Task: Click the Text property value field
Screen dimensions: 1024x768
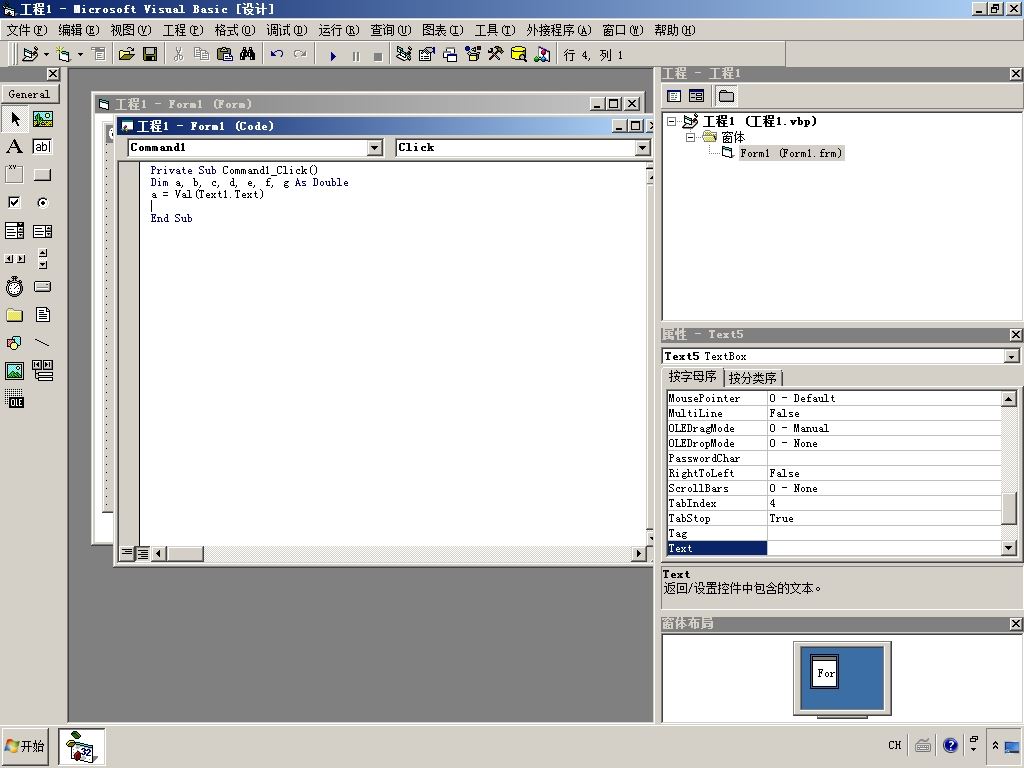Action: [x=884, y=549]
